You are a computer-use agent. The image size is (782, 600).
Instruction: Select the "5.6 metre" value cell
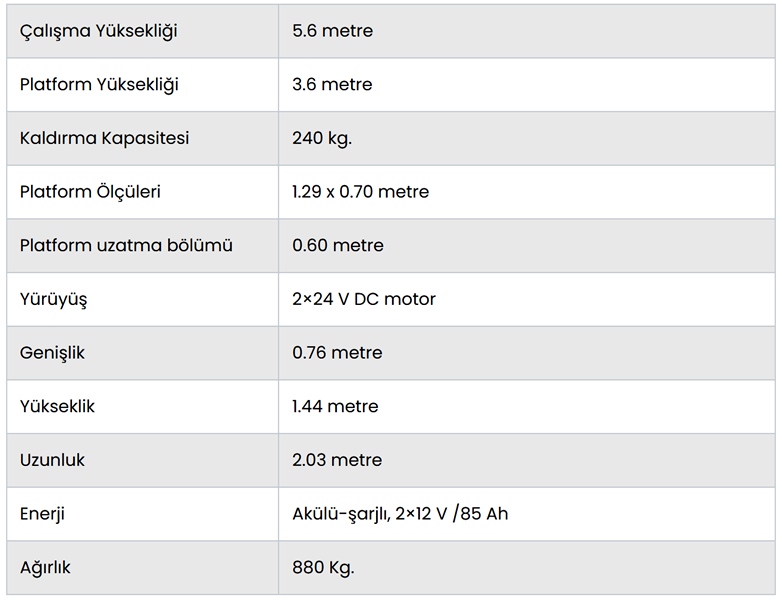coord(332,31)
